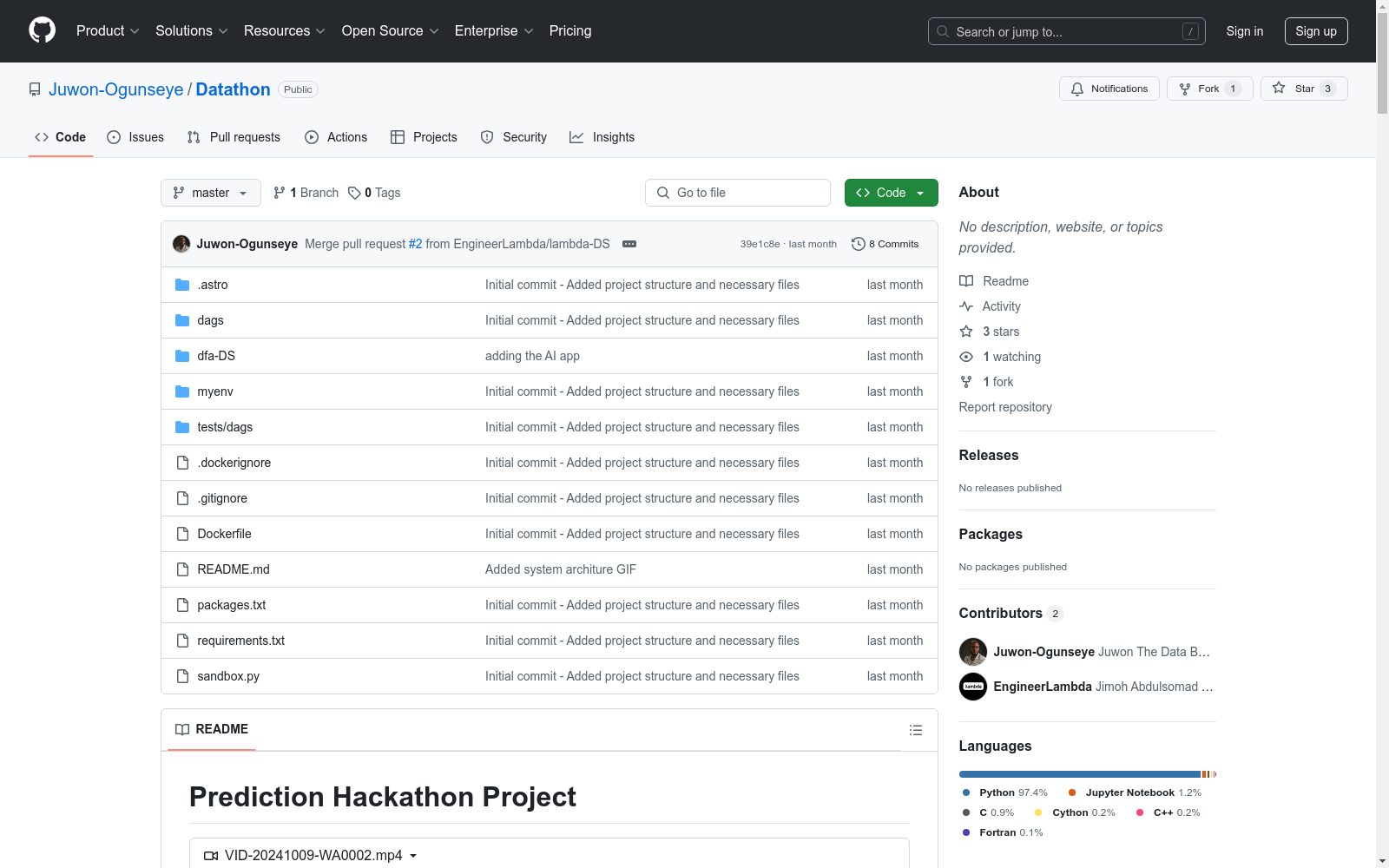Click the Sign up button

[1316, 31]
